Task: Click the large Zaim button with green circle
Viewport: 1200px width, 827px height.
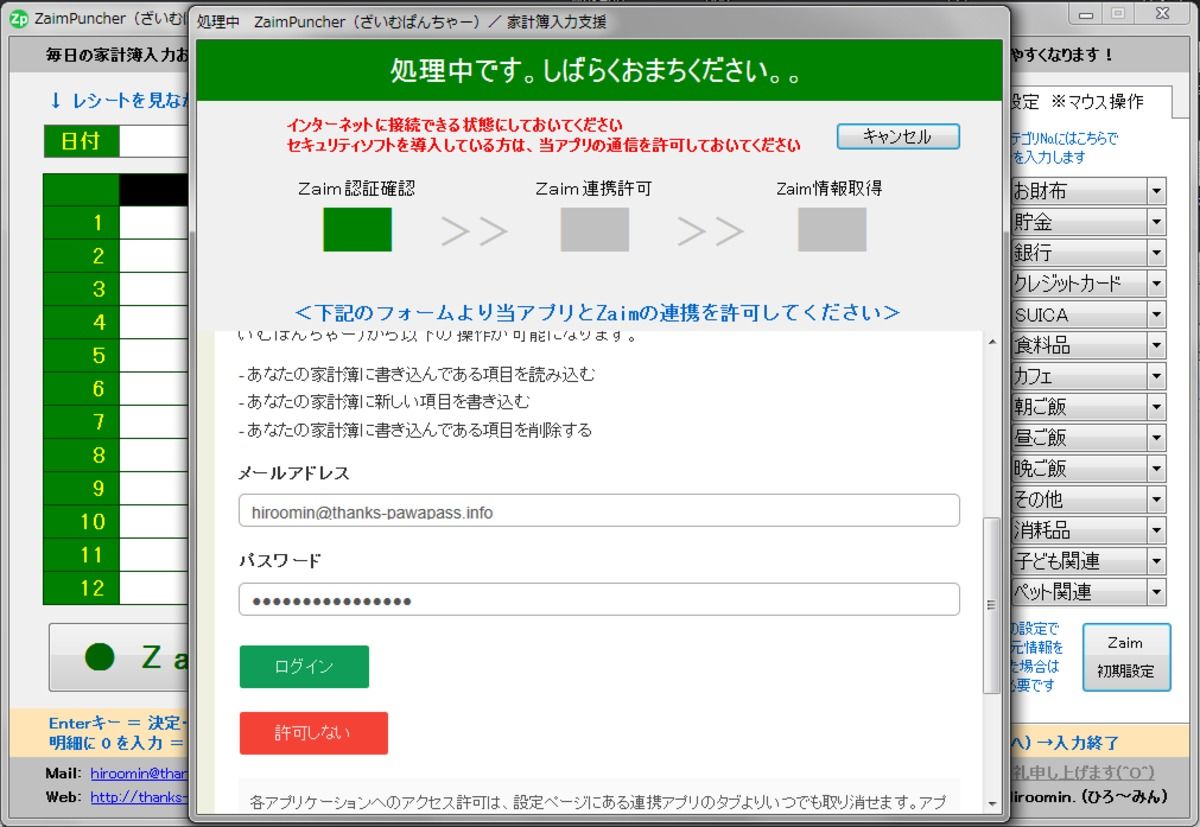Action: click(x=120, y=657)
